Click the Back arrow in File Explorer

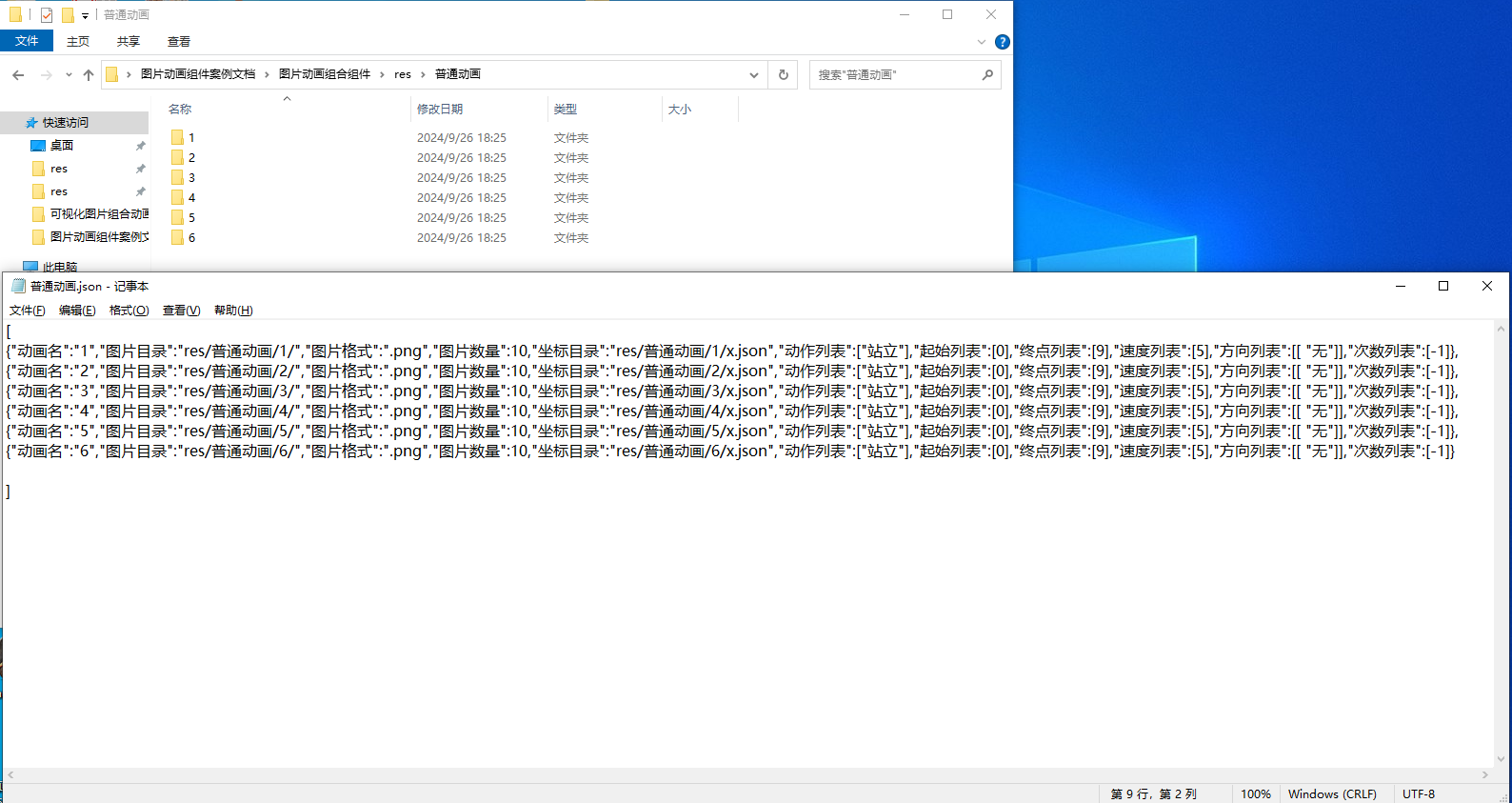click(x=18, y=74)
